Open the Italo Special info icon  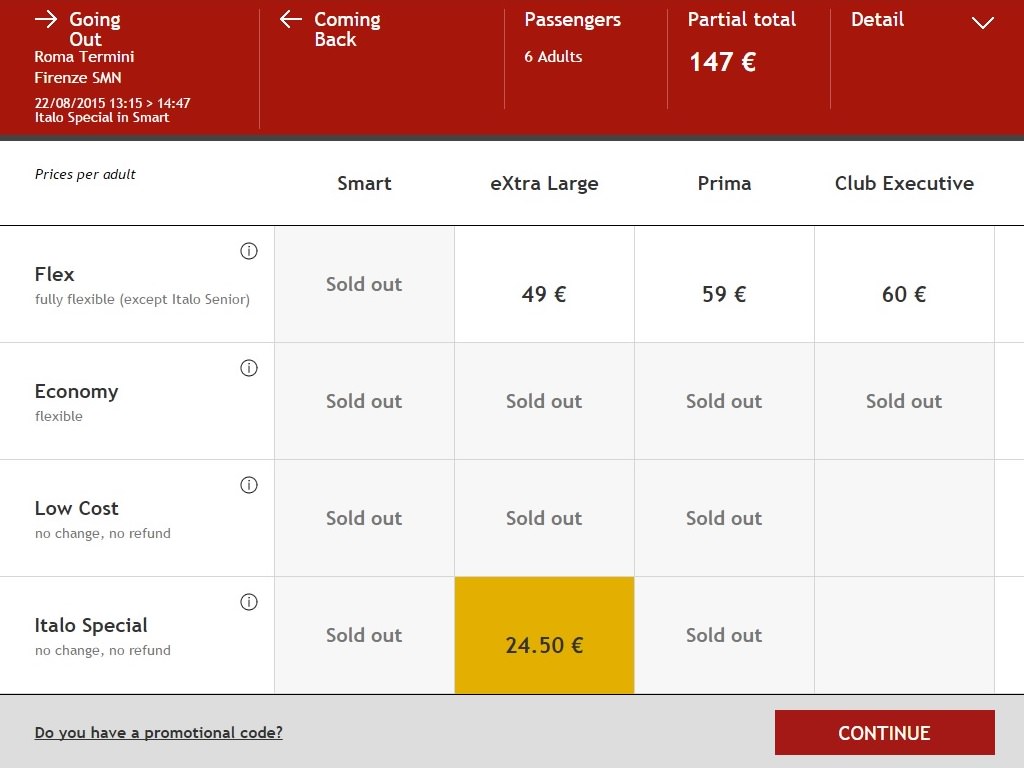(249, 602)
